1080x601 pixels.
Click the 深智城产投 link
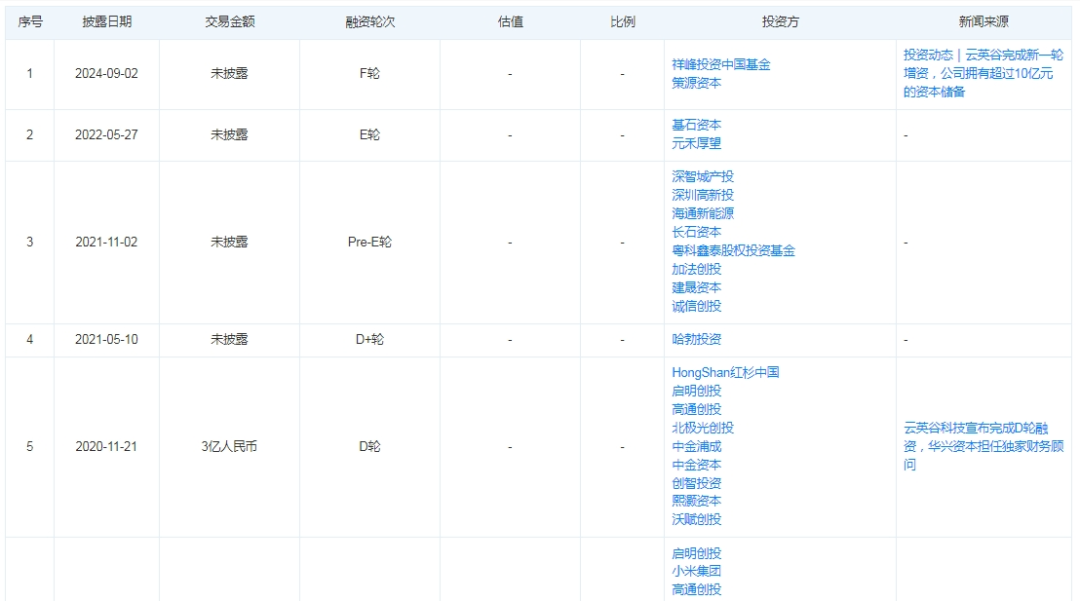click(703, 177)
